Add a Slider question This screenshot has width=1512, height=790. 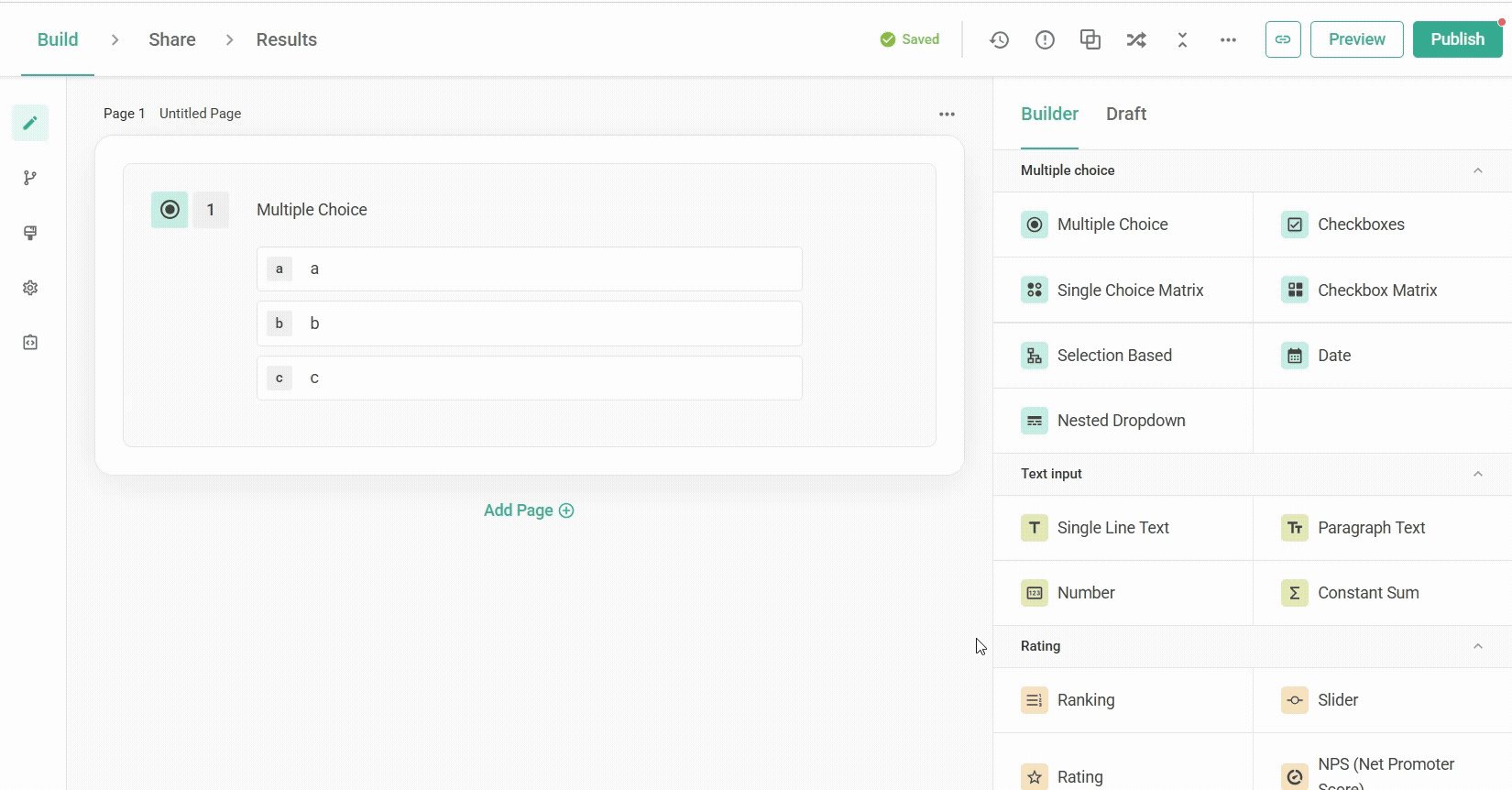pos(1382,700)
